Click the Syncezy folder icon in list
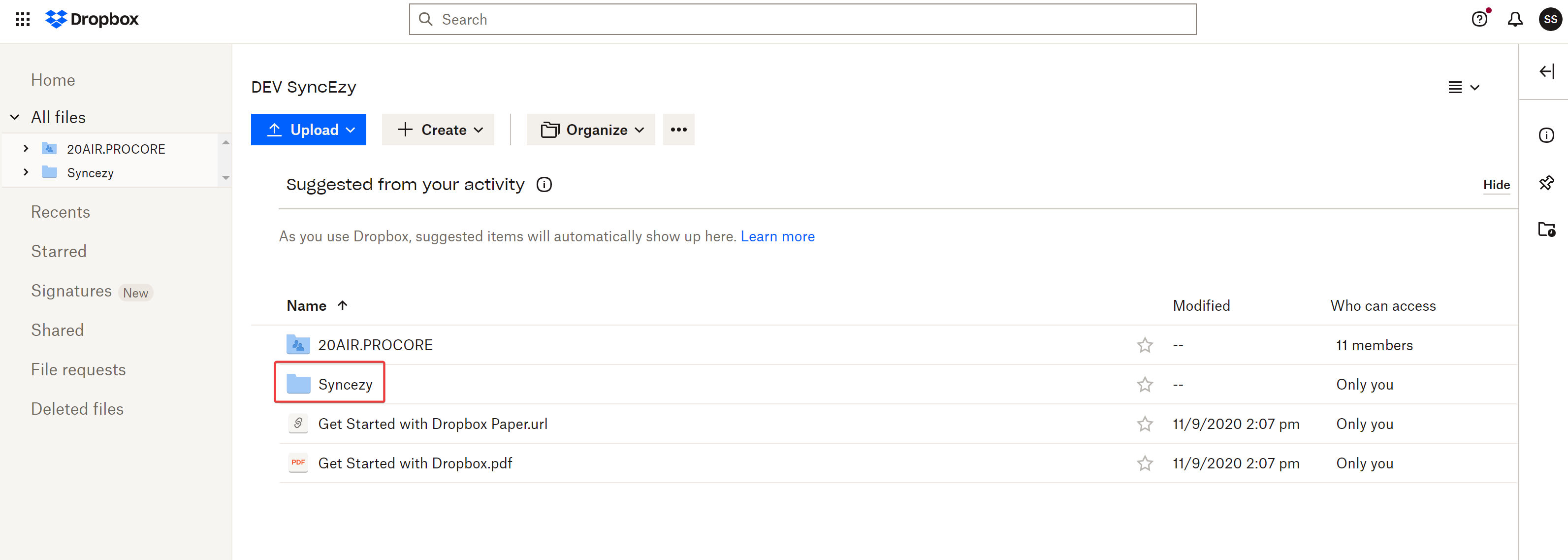Viewport: 1568px width, 560px height. (298, 384)
